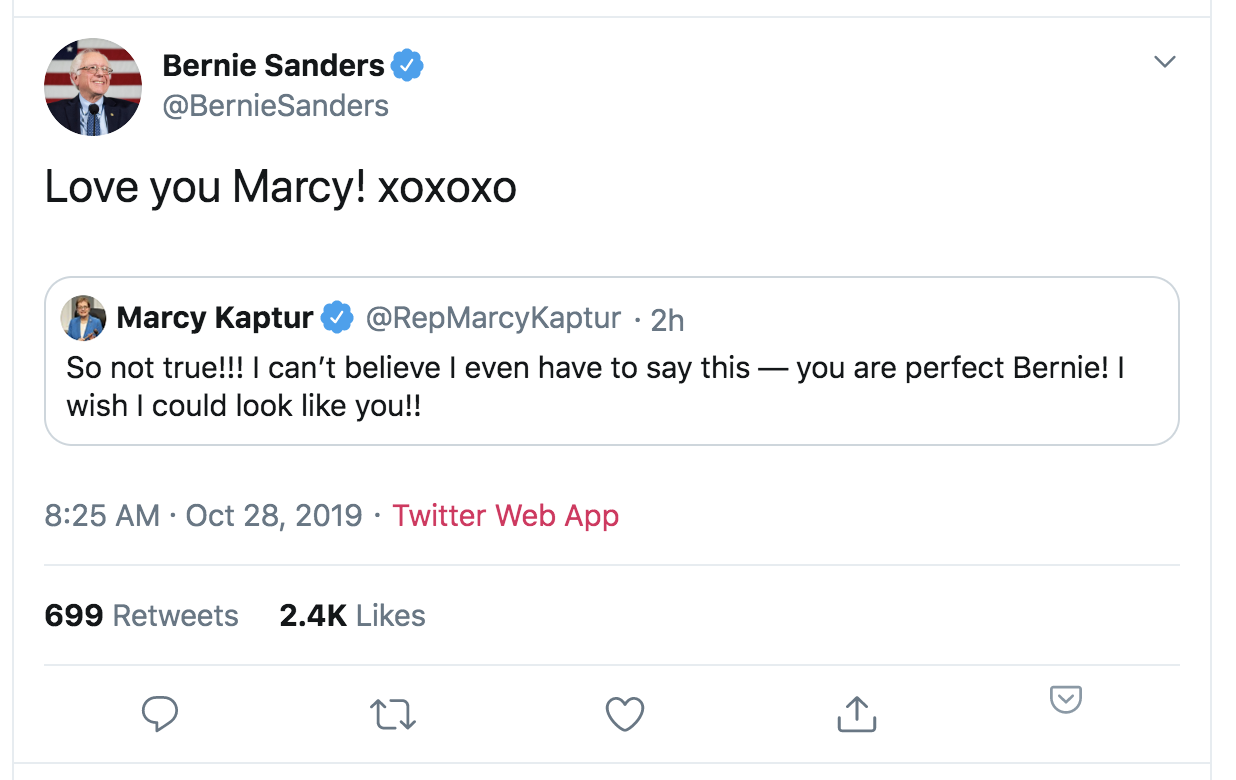1236x780 pixels.
Task: Click the @RepMarcyKaptur handle
Action: pos(494,318)
